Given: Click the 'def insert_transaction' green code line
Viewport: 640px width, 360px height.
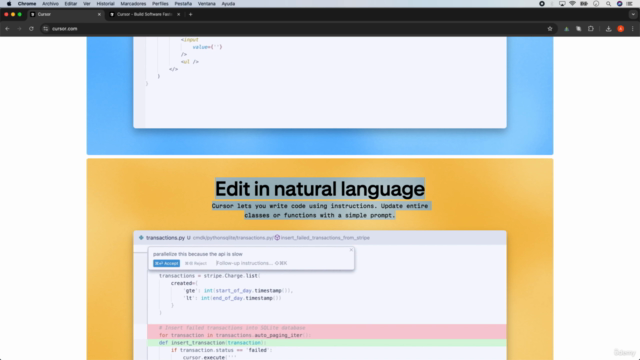Looking at the screenshot, I should click(x=327, y=343).
